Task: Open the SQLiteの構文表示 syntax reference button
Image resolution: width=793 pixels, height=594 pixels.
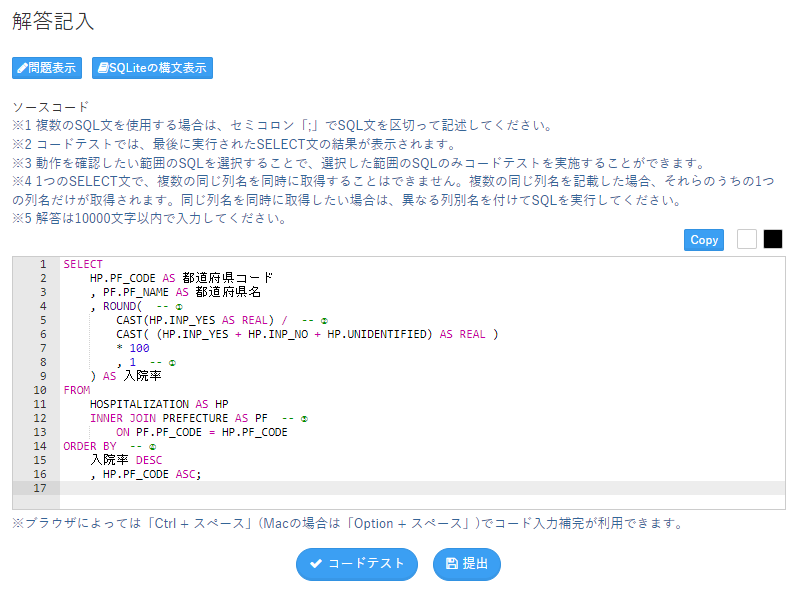Action: [152, 68]
